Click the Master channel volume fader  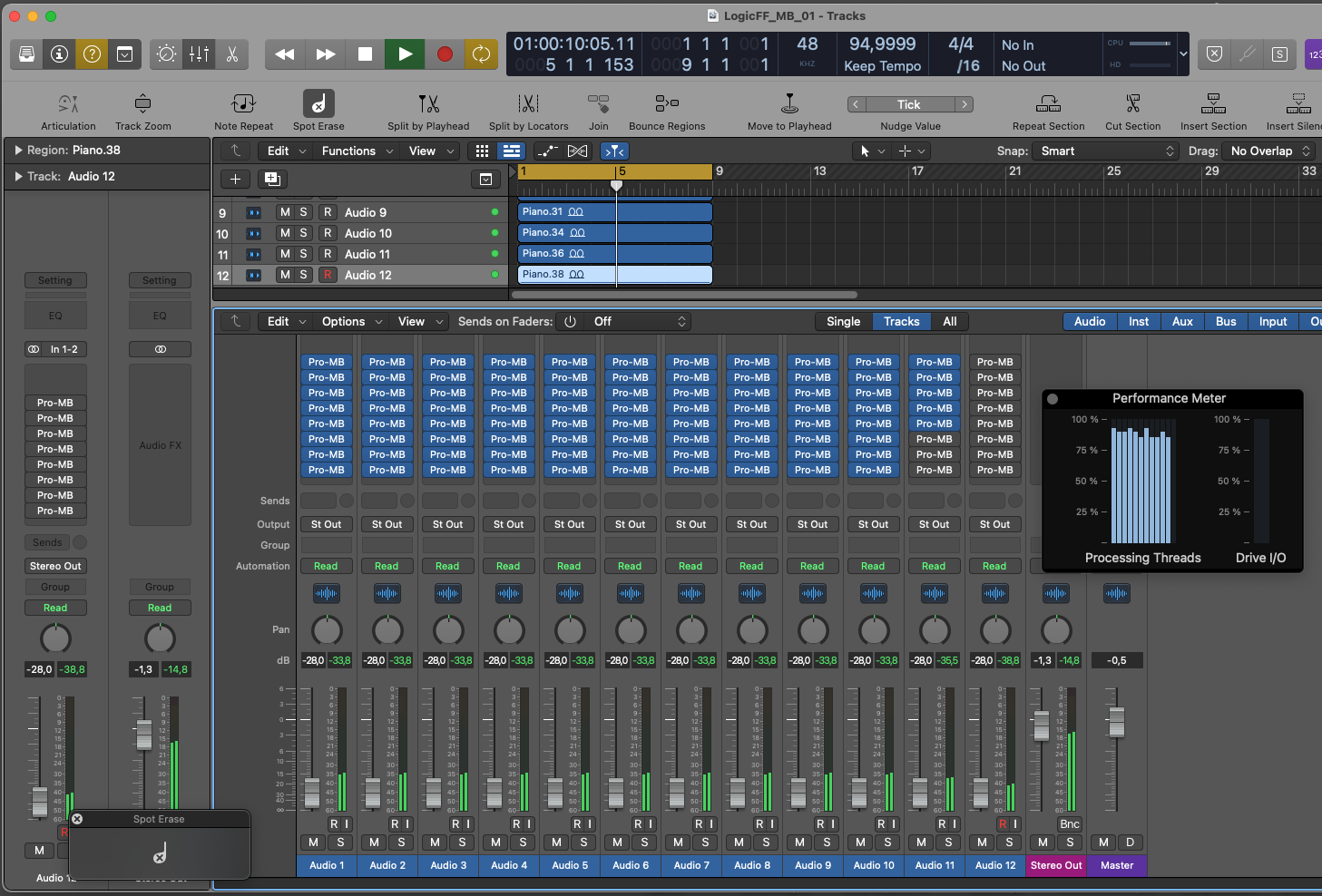point(1117,722)
